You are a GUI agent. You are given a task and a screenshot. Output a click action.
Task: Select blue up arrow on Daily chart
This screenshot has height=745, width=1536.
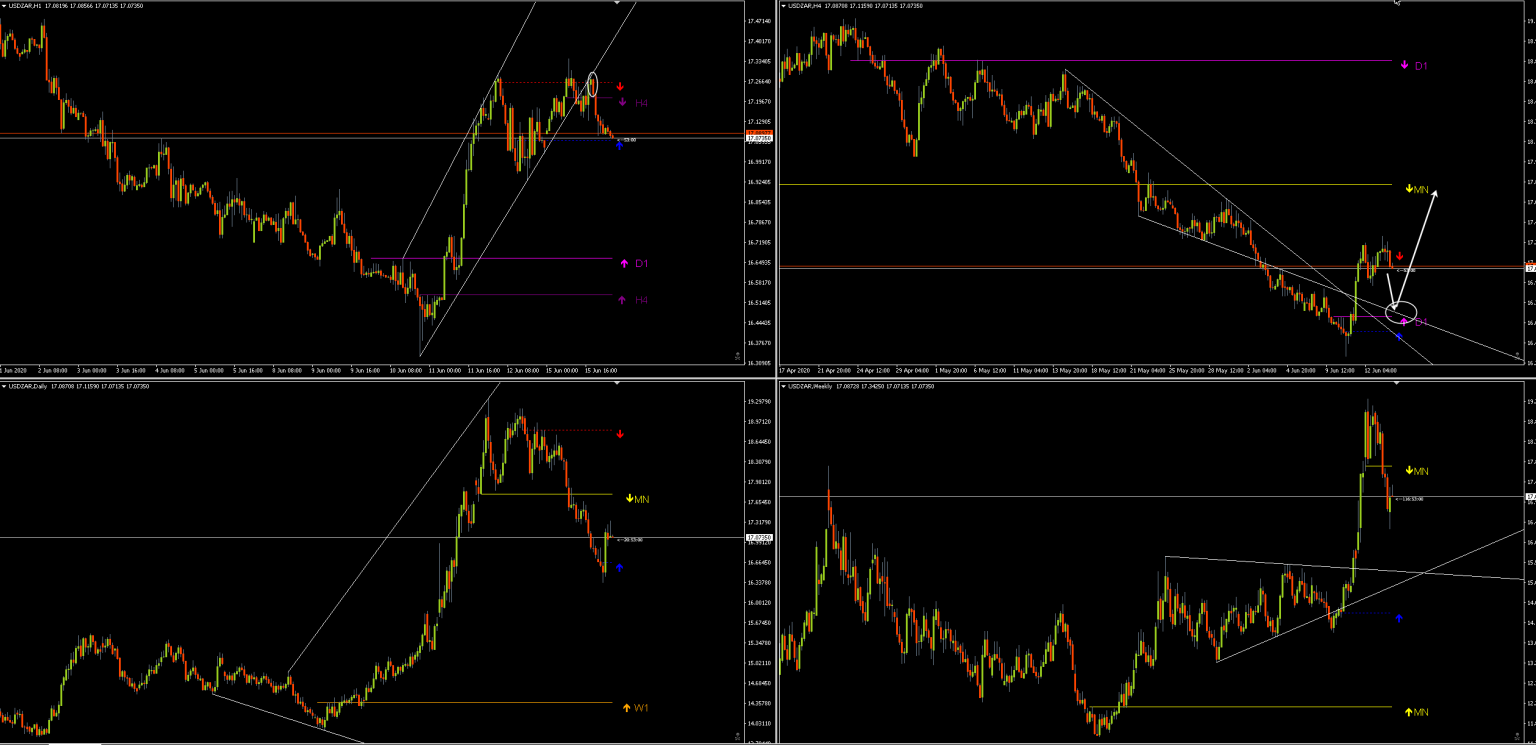coord(620,567)
